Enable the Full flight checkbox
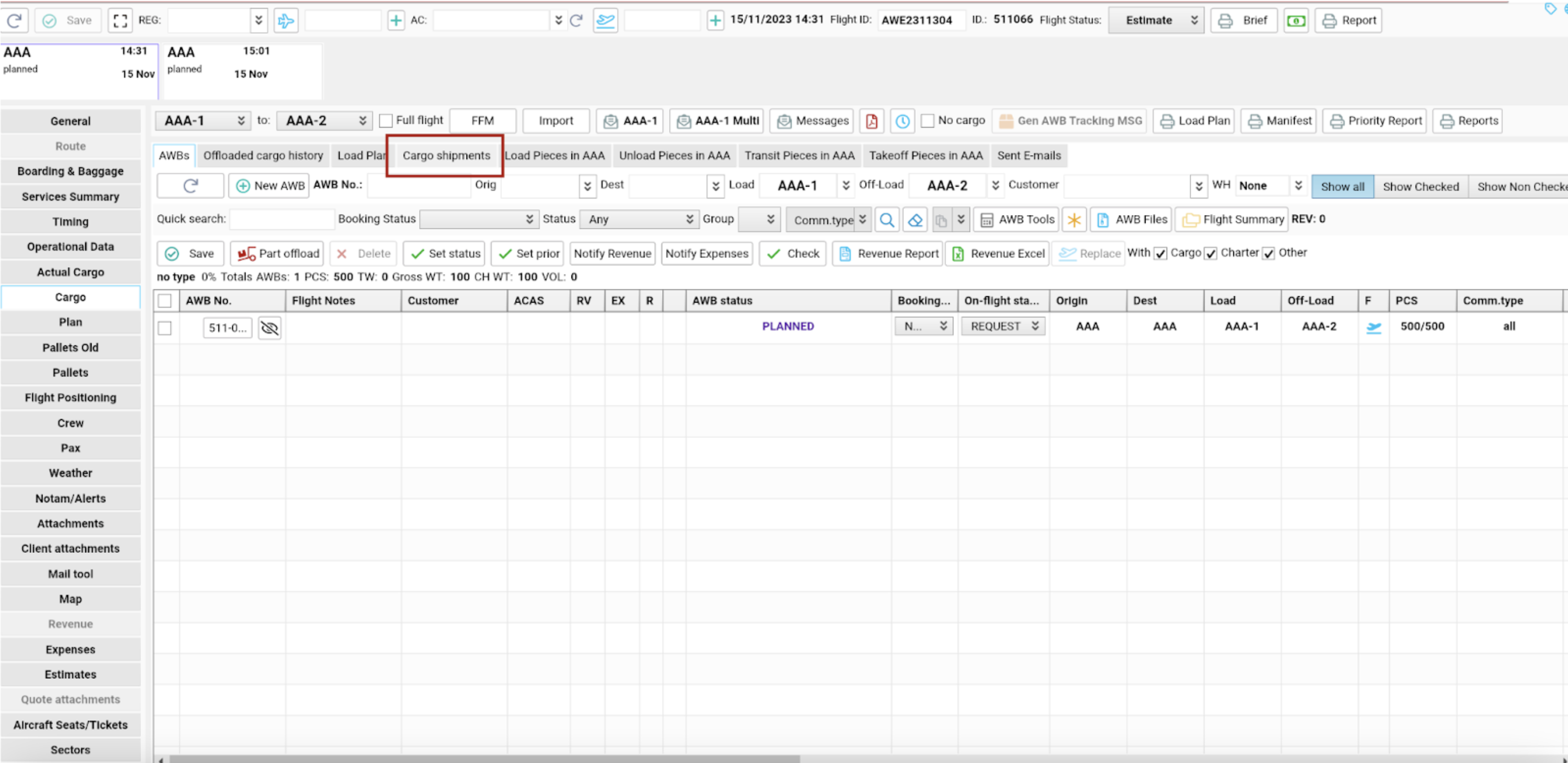 click(x=386, y=120)
